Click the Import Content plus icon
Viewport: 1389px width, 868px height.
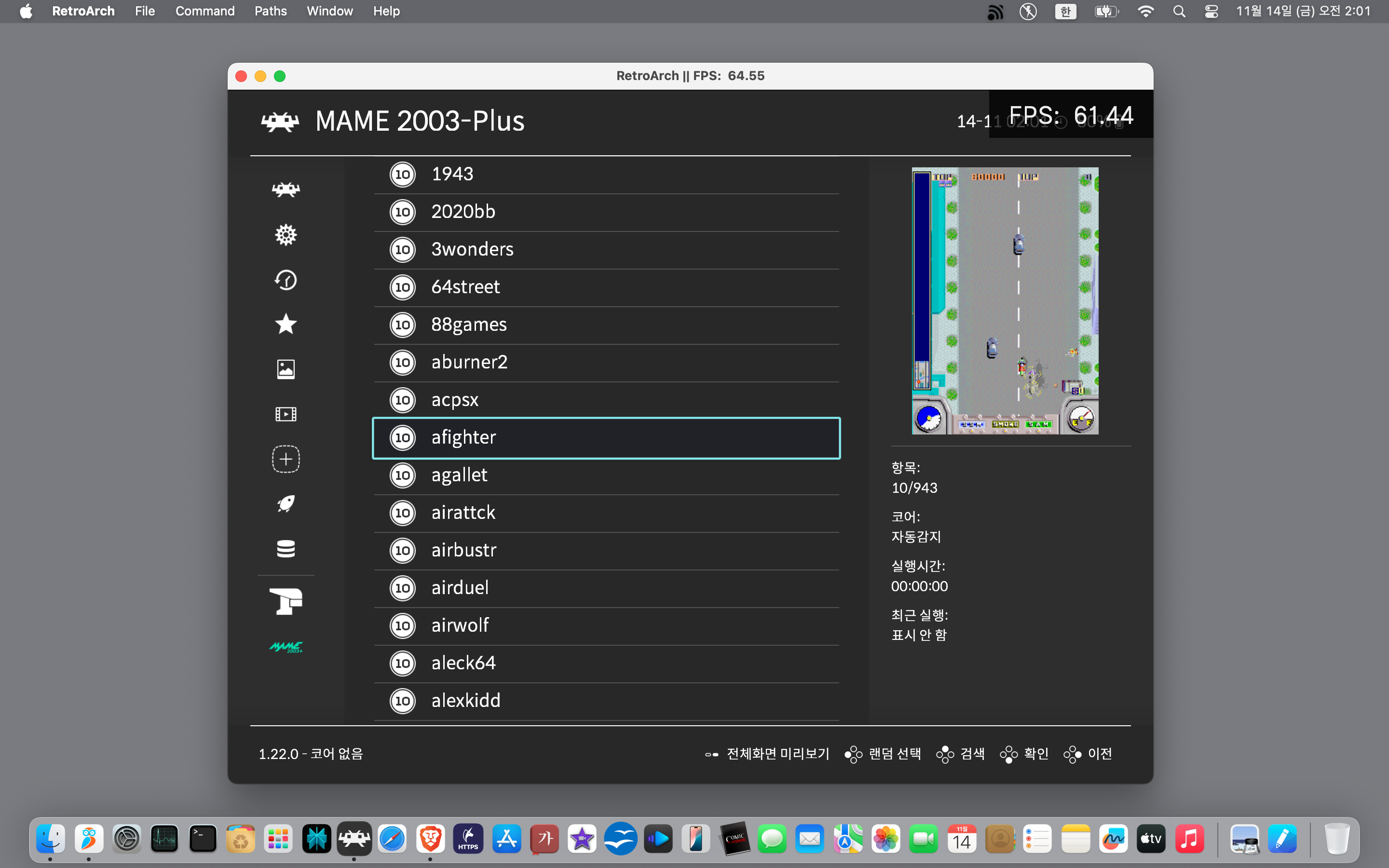[x=285, y=459]
